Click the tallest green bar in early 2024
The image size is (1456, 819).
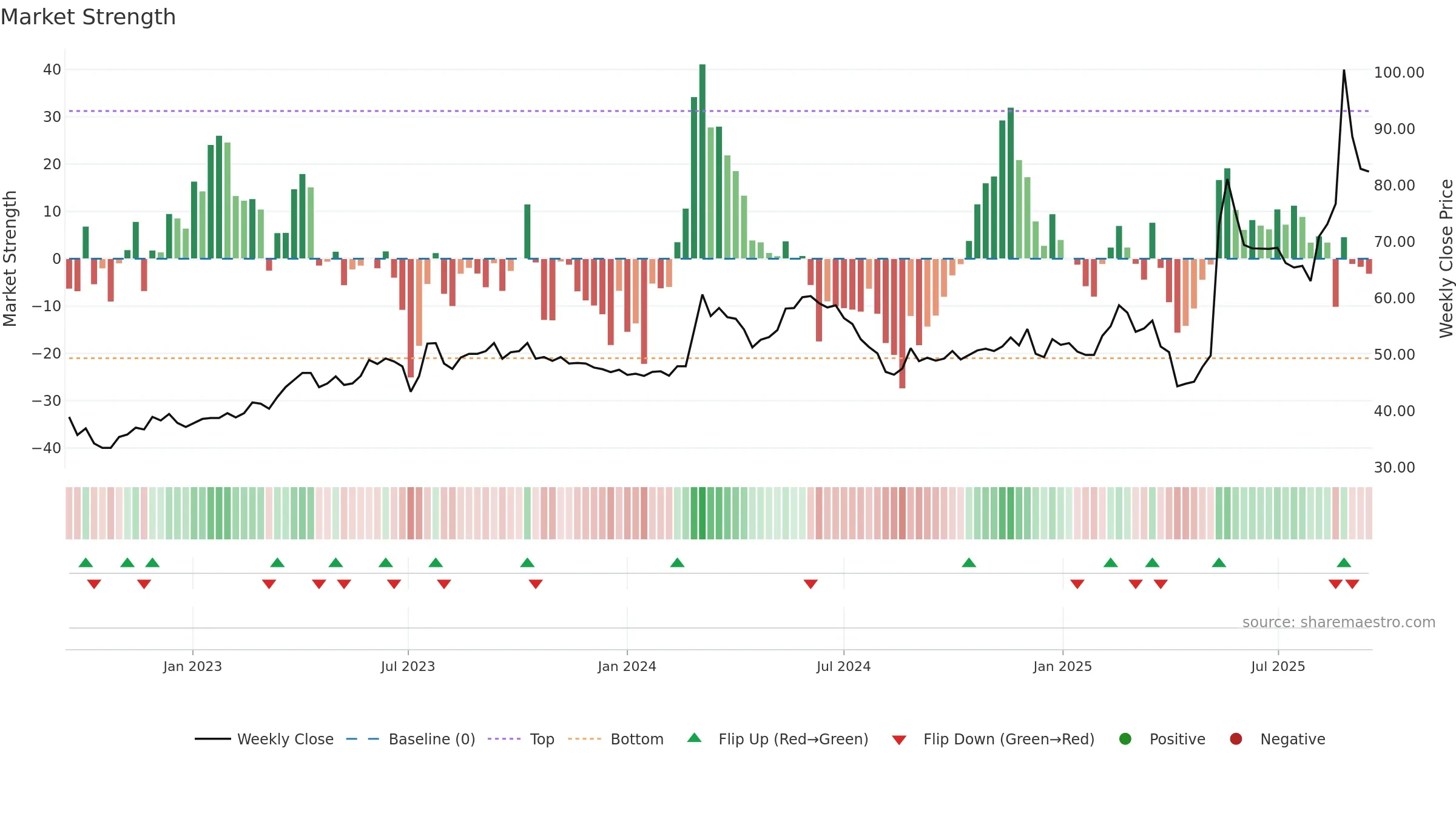[703, 161]
